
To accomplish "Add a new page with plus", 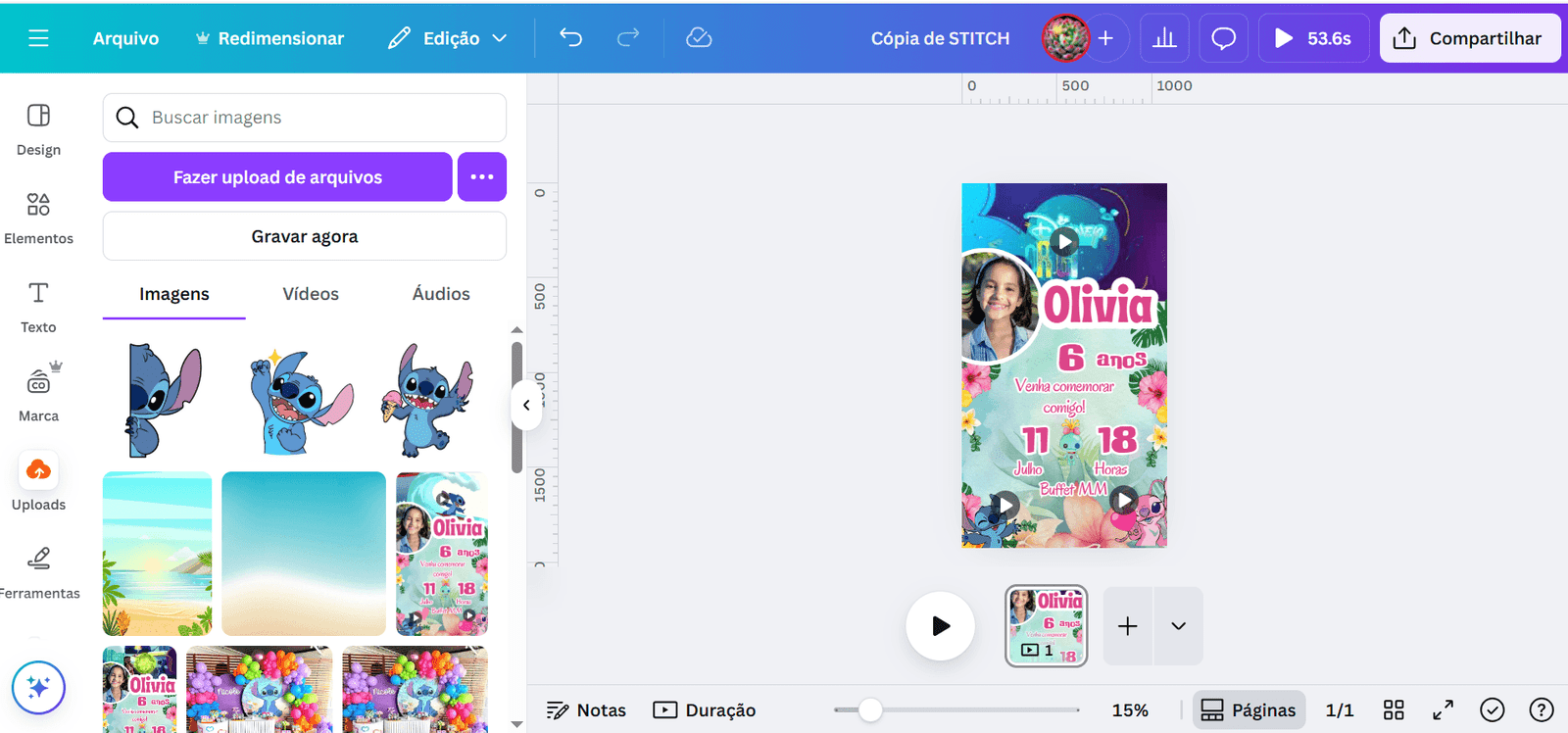I will [1128, 626].
